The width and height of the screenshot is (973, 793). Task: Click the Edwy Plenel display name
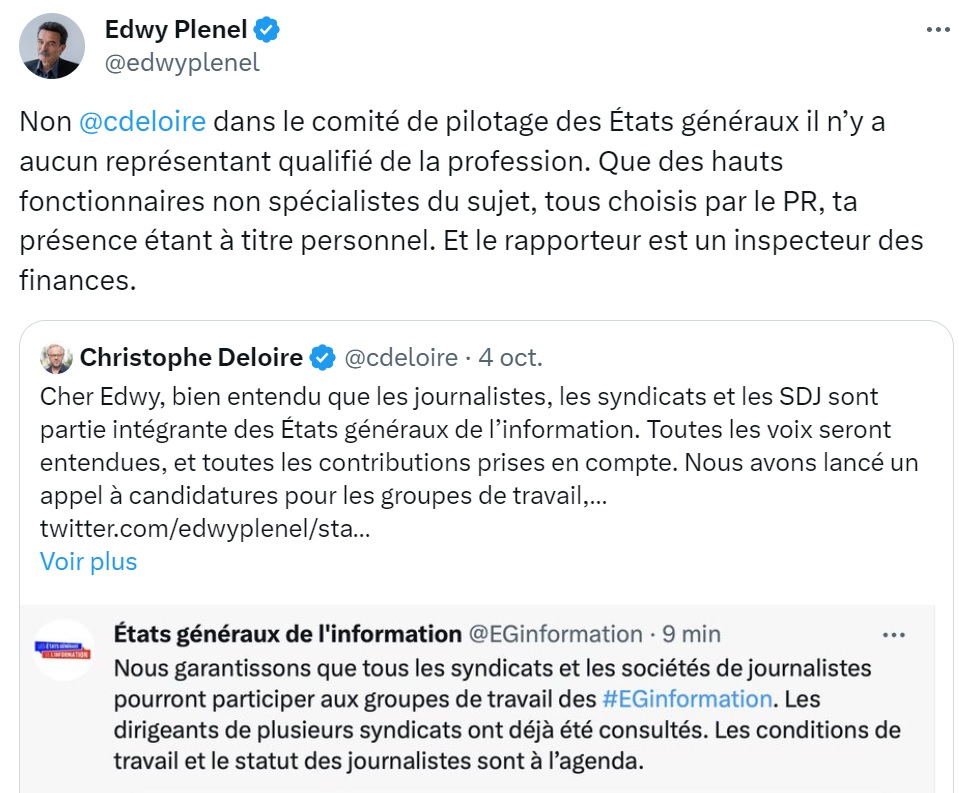click(175, 30)
